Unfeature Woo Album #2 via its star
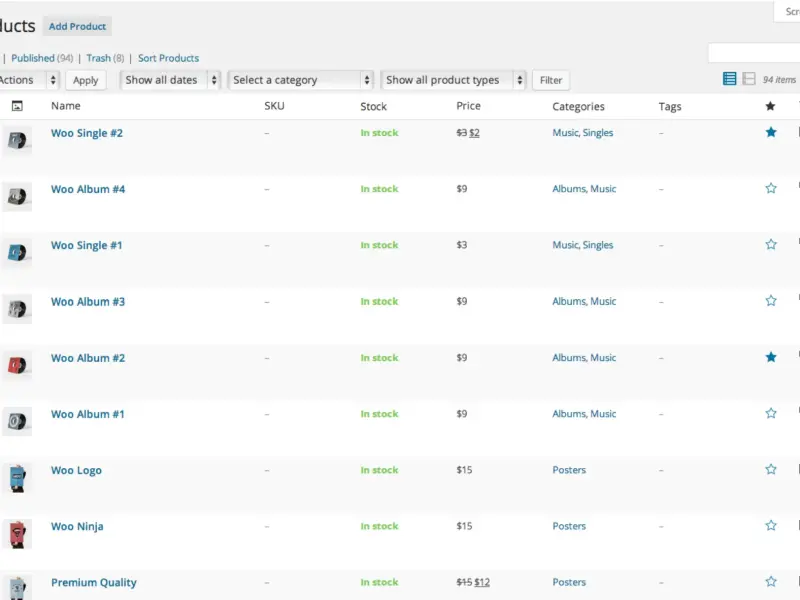Viewport: 800px width, 600px height. coord(771,357)
